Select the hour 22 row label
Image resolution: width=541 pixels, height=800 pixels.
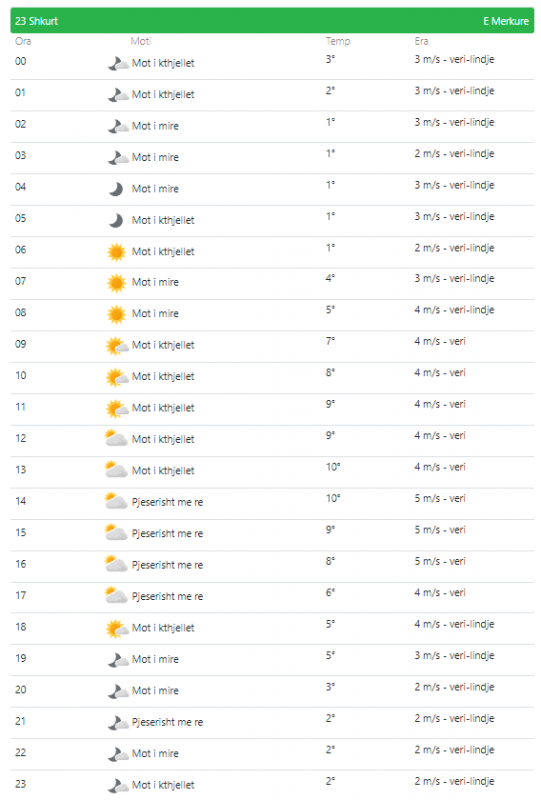(20, 753)
